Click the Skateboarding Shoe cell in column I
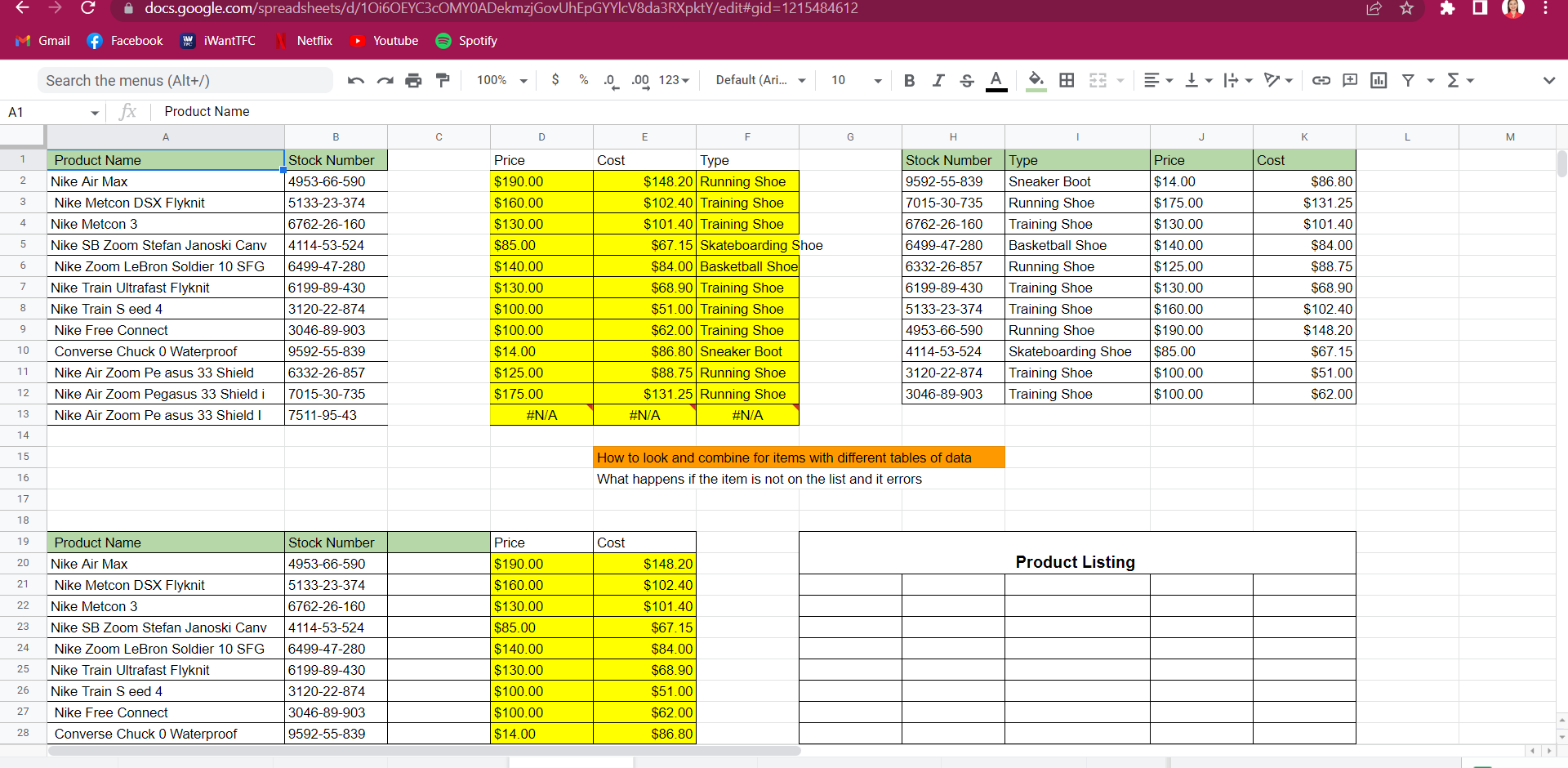 (1077, 351)
